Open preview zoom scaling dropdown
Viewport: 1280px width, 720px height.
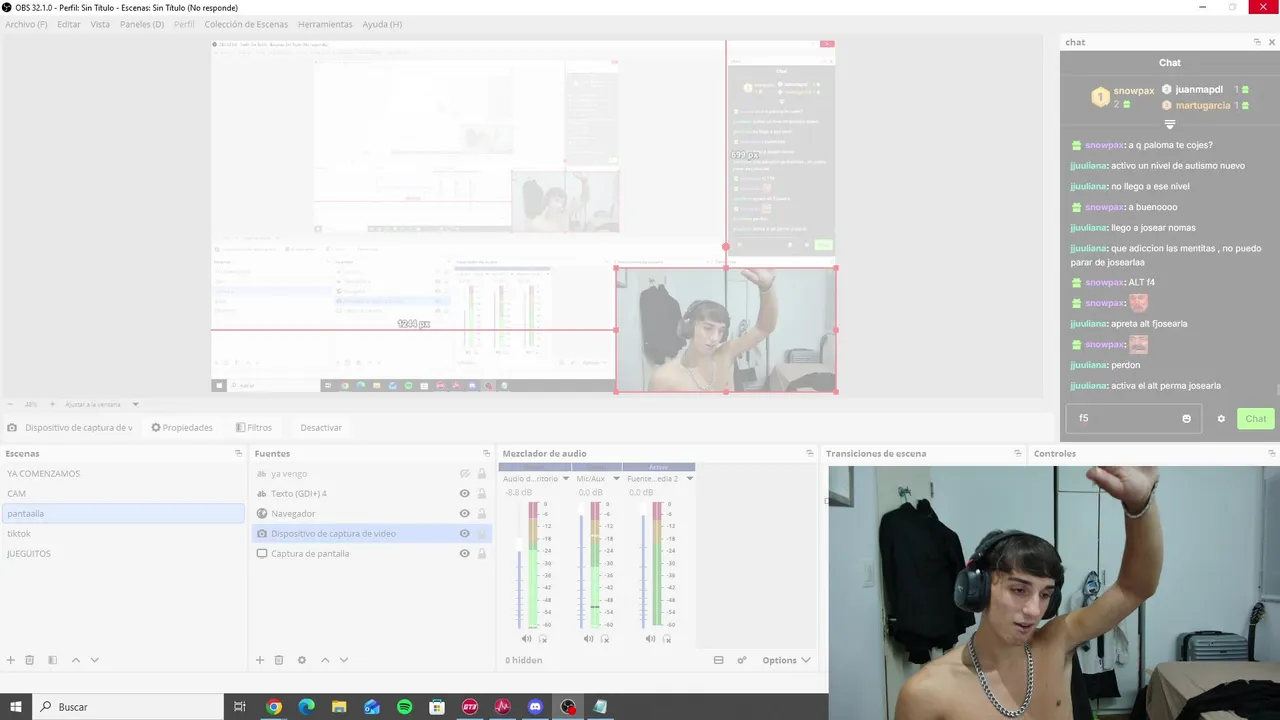(135, 405)
